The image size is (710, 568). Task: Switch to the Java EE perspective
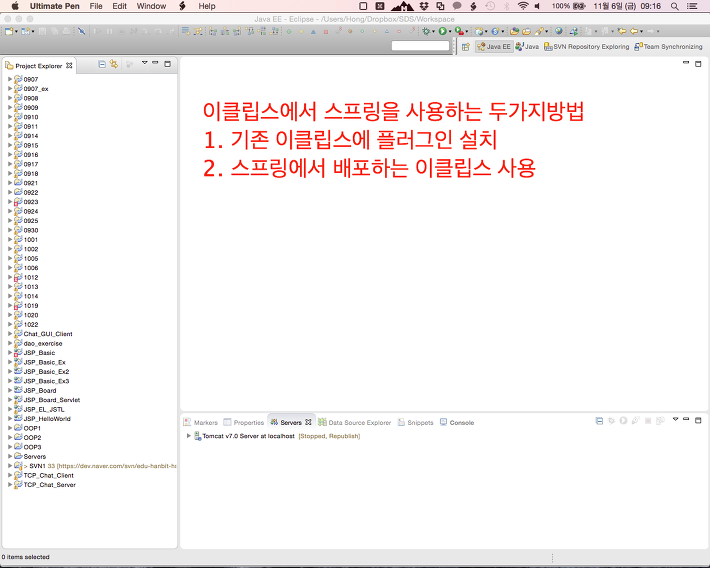tap(494, 47)
